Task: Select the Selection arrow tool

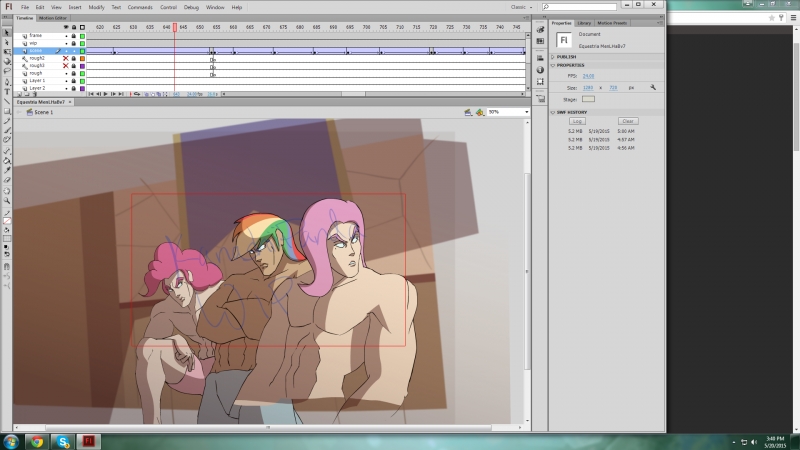Action: (7, 32)
